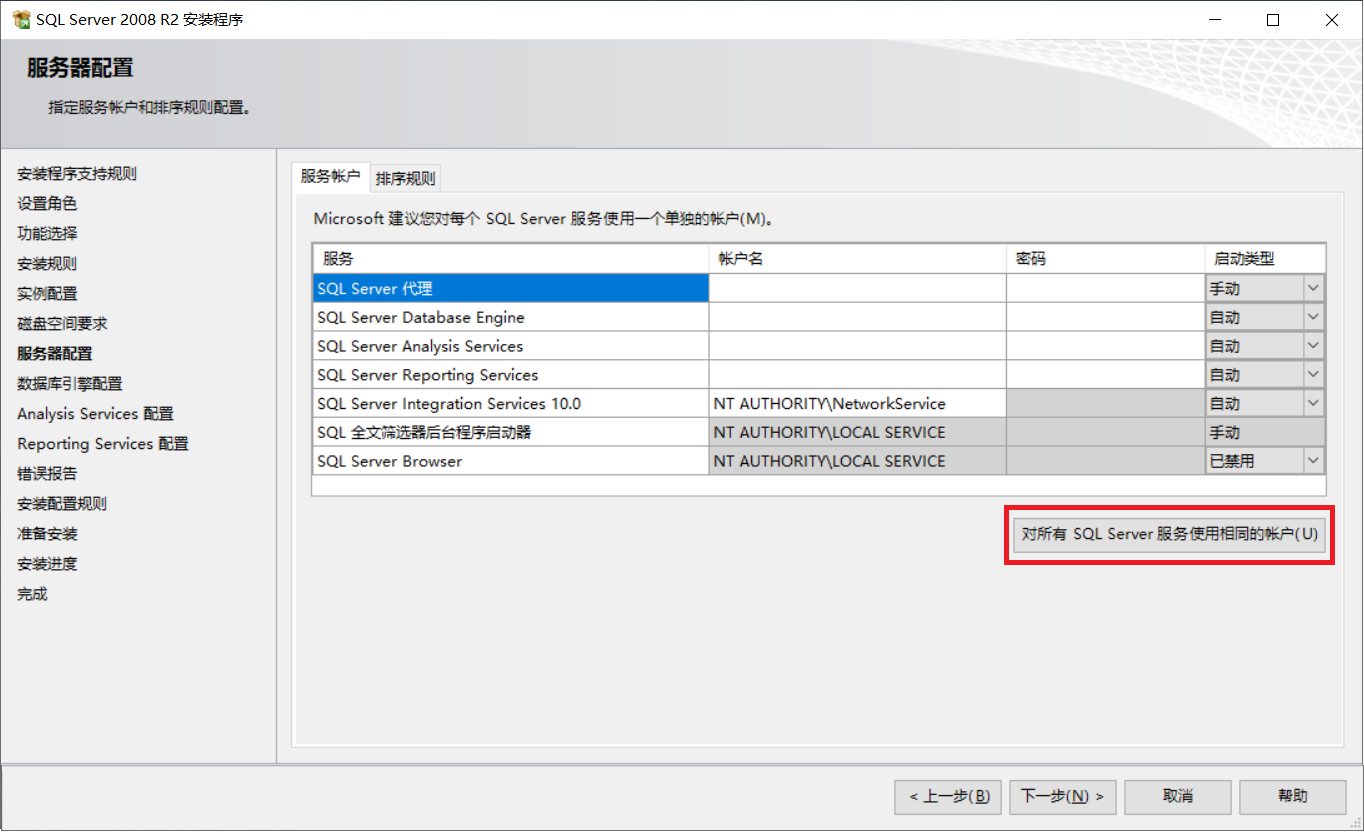Click 安装程序支持规则 in the step list
Image resolution: width=1364 pixels, height=833 pixels.
(x=77, y=174)
